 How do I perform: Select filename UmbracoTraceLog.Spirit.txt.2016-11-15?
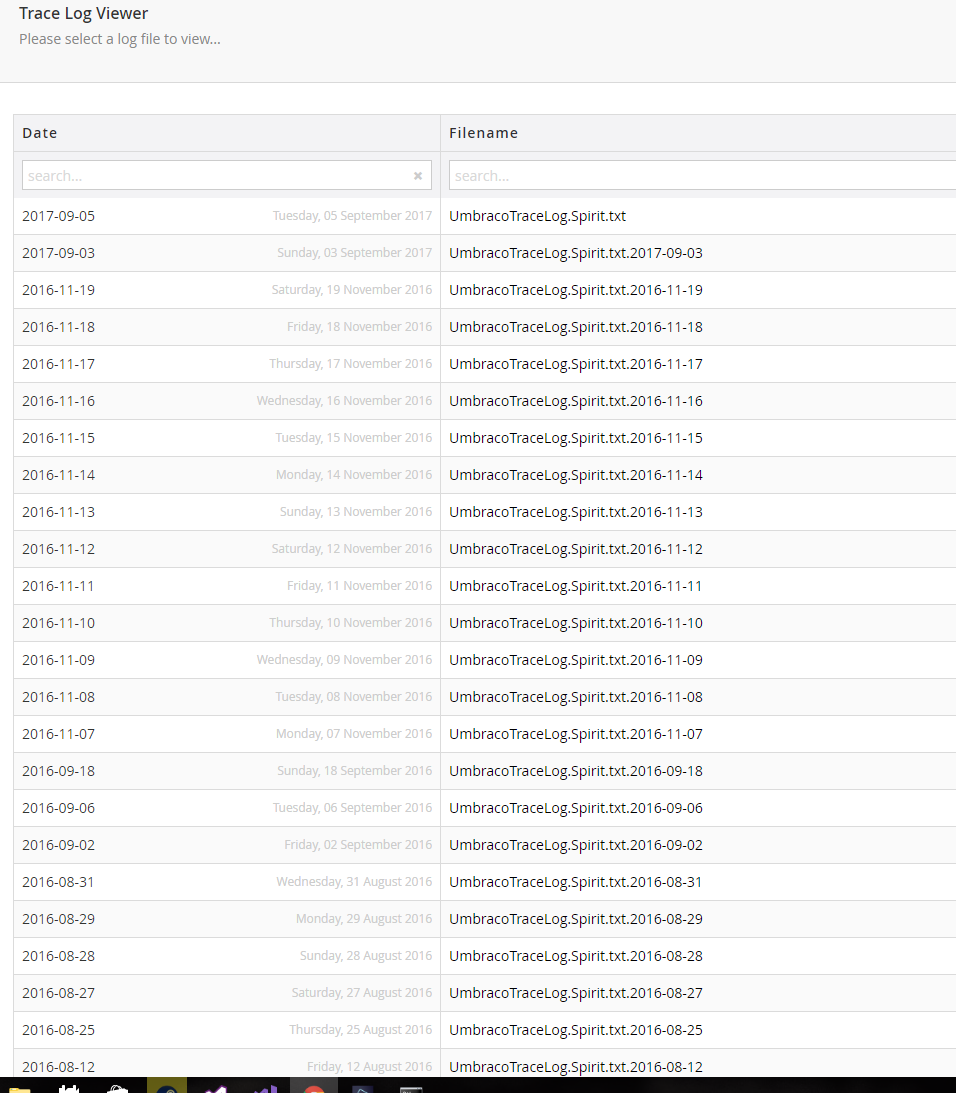click(x=576, y=438)
